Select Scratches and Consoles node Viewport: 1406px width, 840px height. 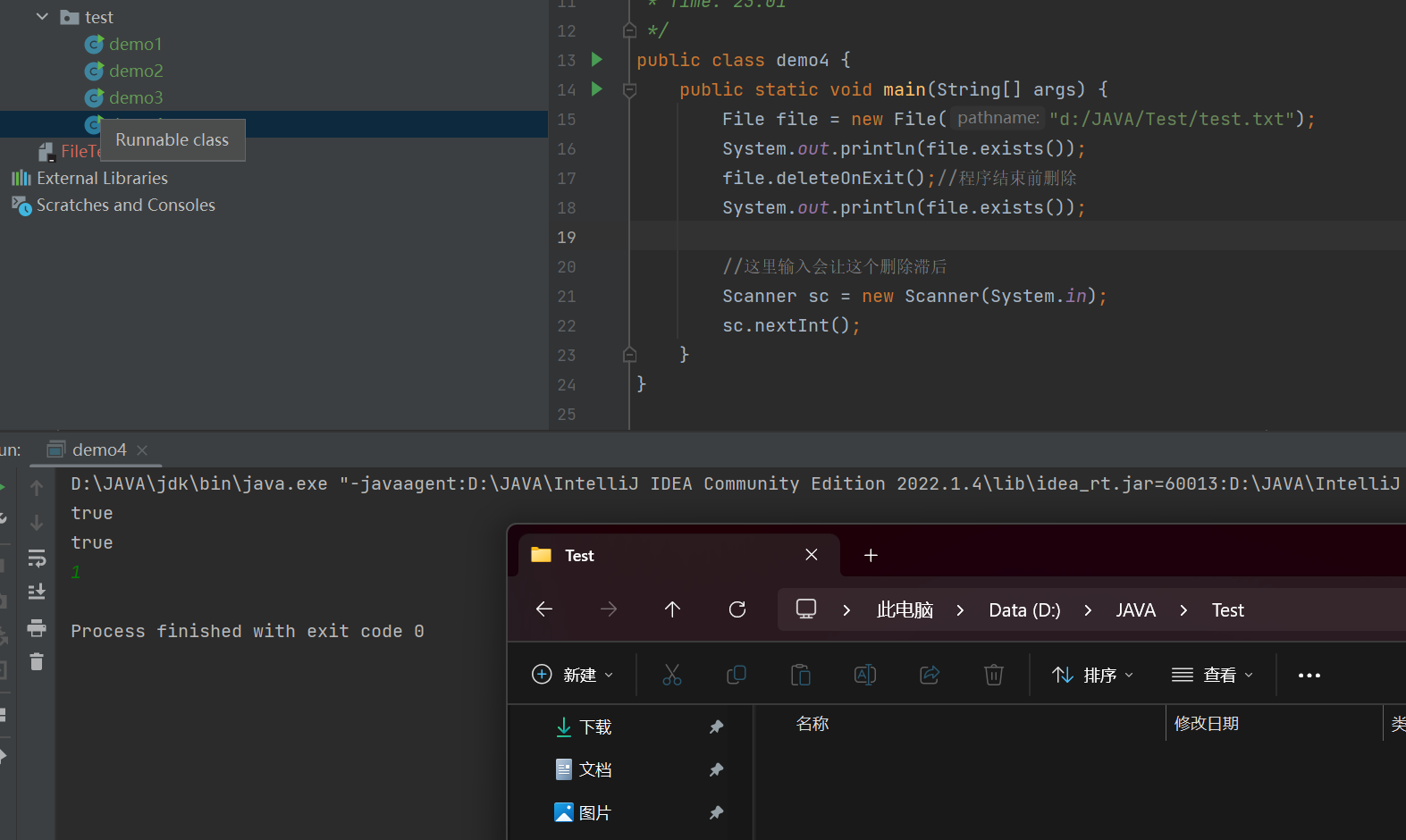125,205
